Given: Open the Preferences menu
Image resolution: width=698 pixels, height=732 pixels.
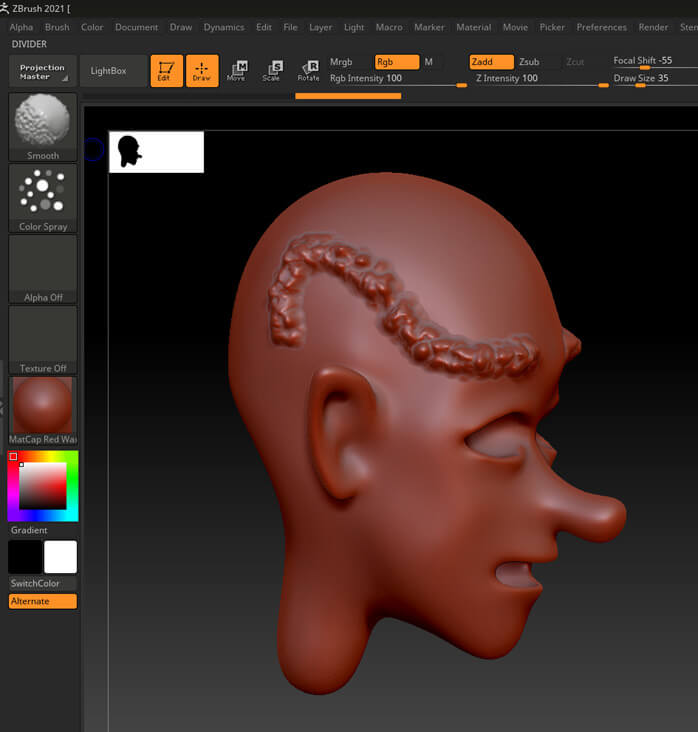Looking at the screenshot, I should click(x=601, y=28).
